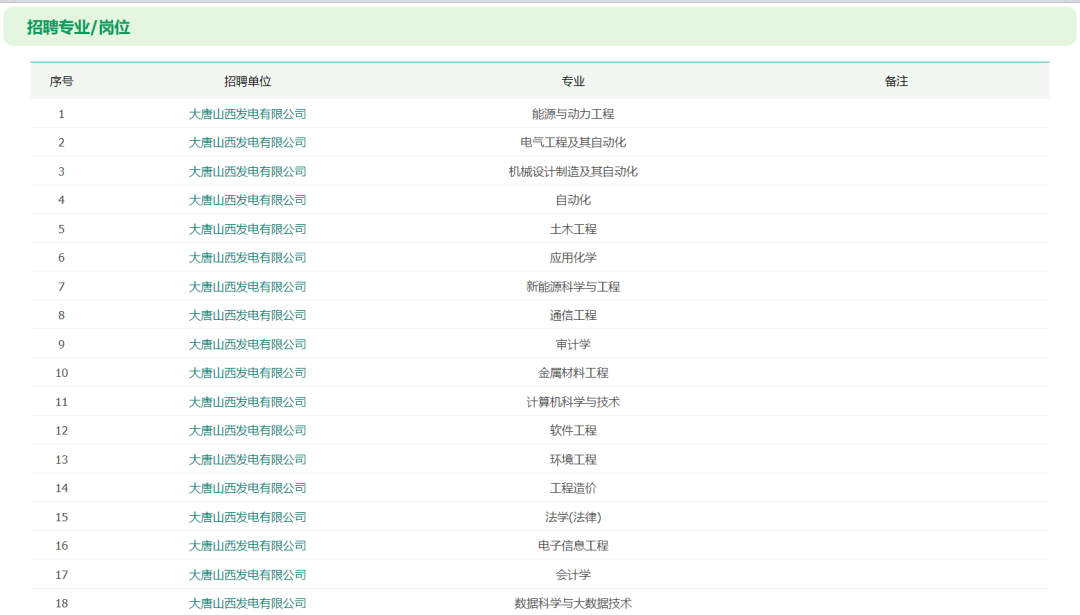Open 大唐山西发电有限公司 link in row 10
This screenshot has height=615, width=1080.
coord(247,373)
